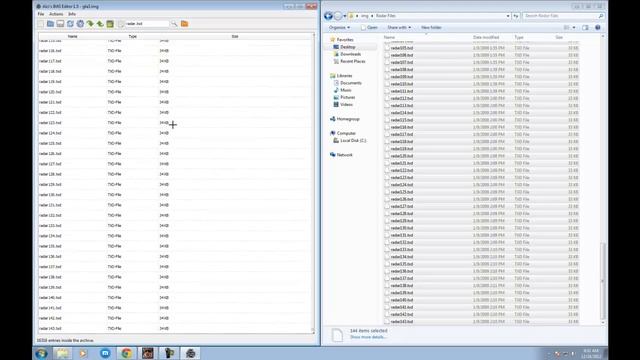Sort Explorer files by Date modified header
Screen dimensions: 640x360
(486, 37)
